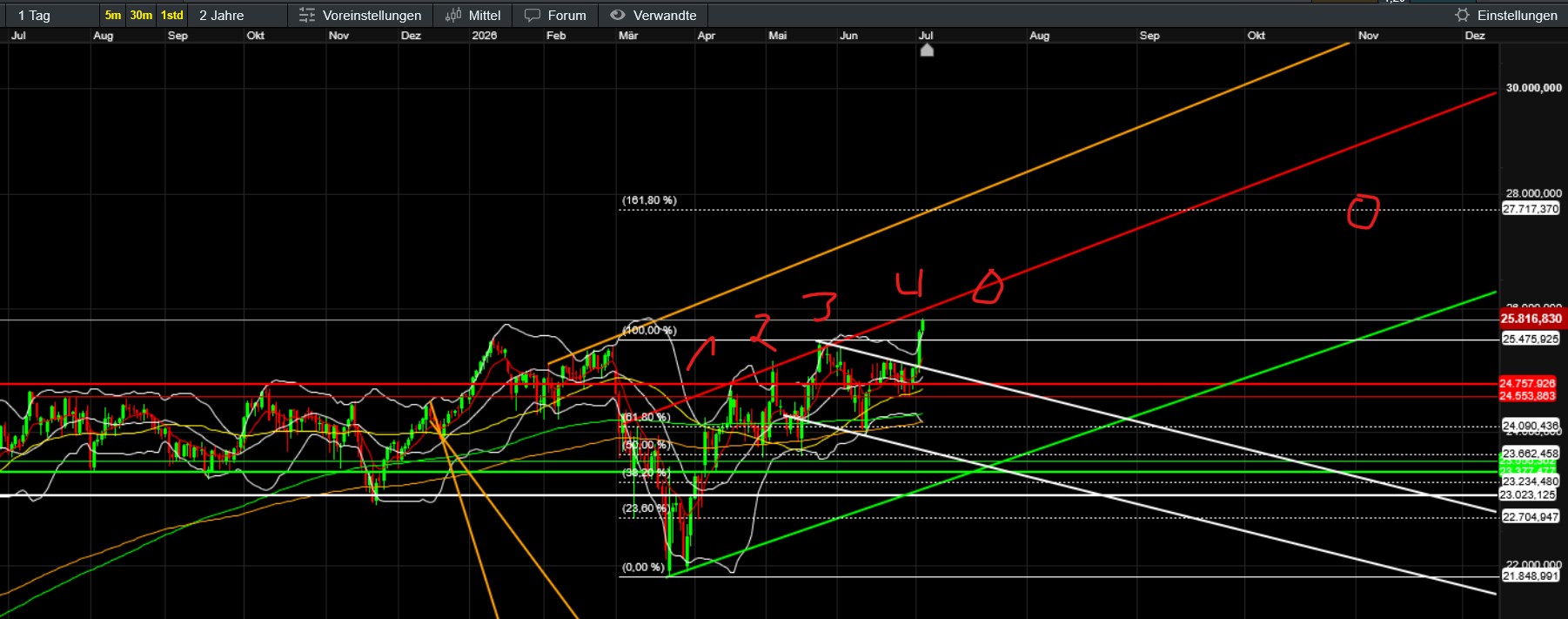This screenshot has width=1568, height=619.
Task: Click the (161,80 %) Fibonacci label
Action: pos(649,200)
